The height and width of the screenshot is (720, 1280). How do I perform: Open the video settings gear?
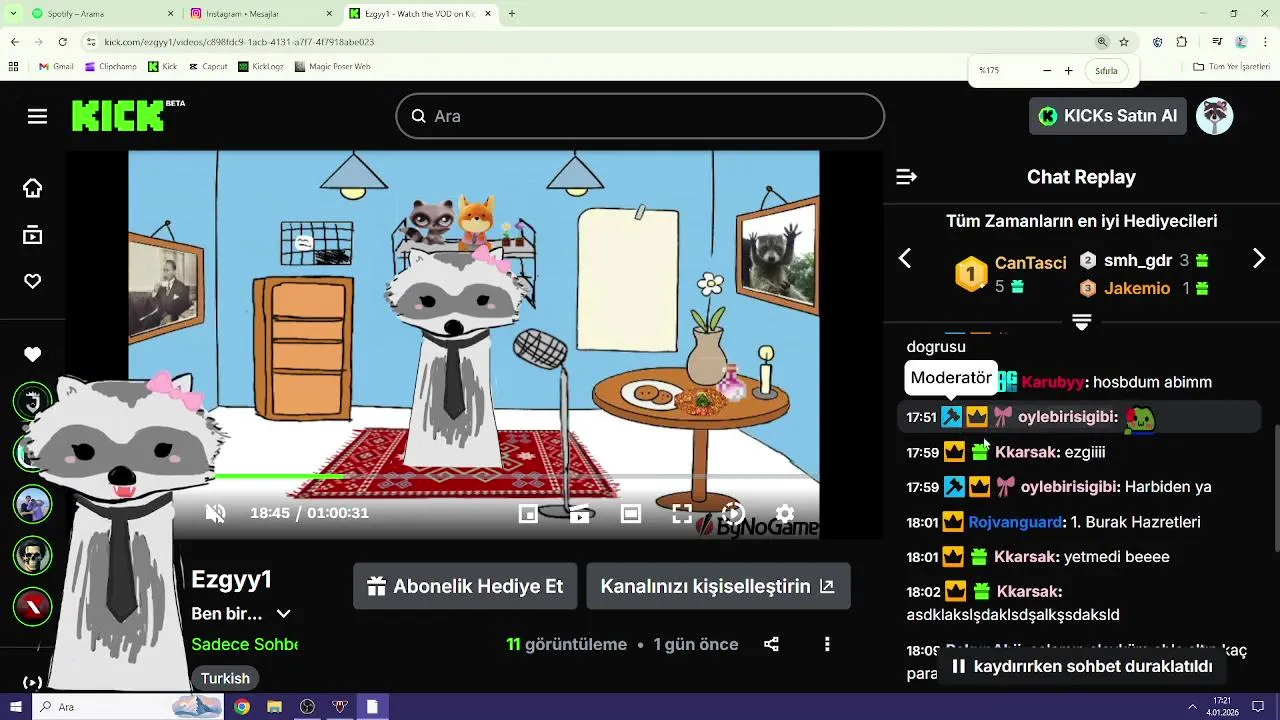pyautogui.click(x=785, y=514)
